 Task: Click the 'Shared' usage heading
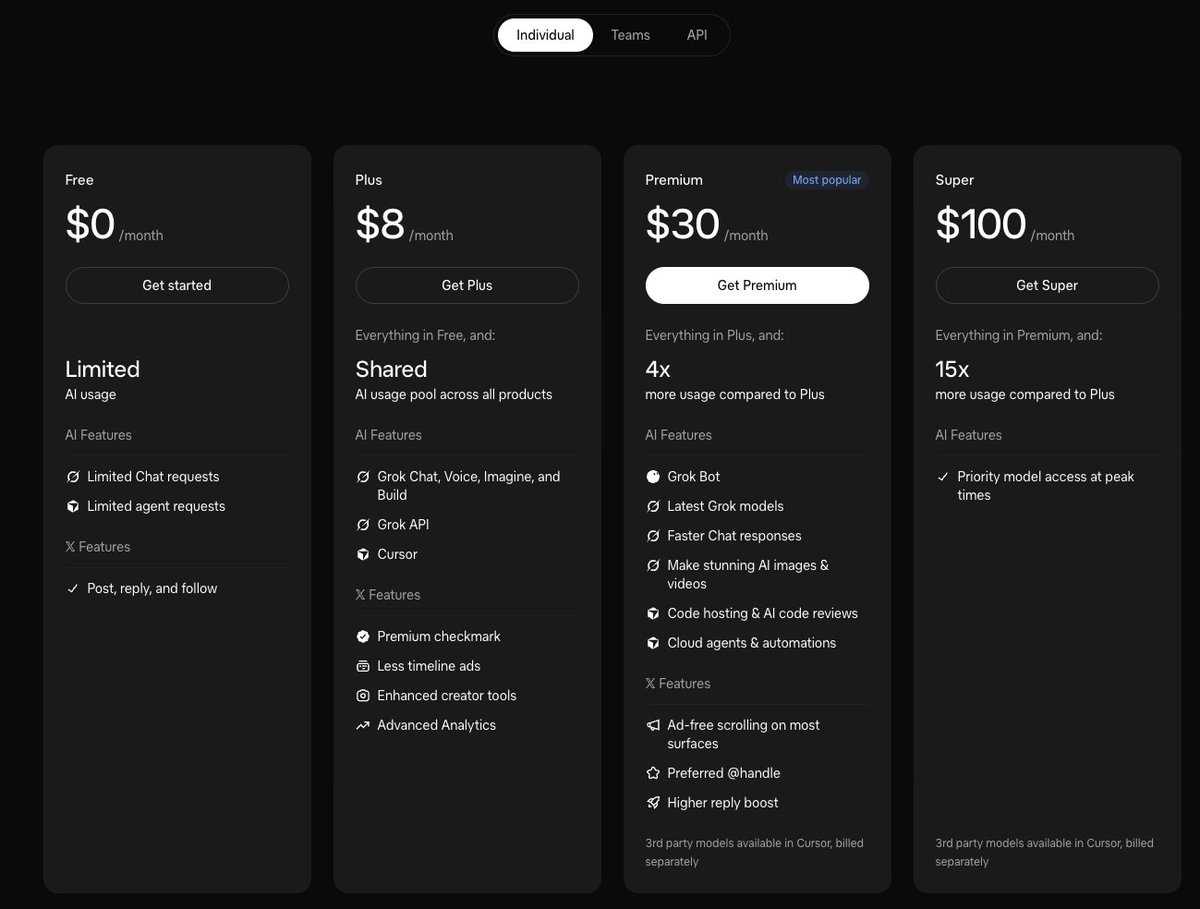391,369
